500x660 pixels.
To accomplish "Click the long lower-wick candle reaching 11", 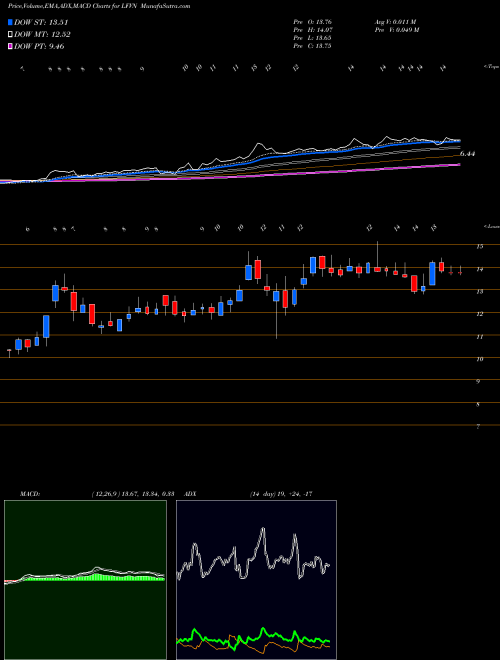I will [x=276, y=296].
